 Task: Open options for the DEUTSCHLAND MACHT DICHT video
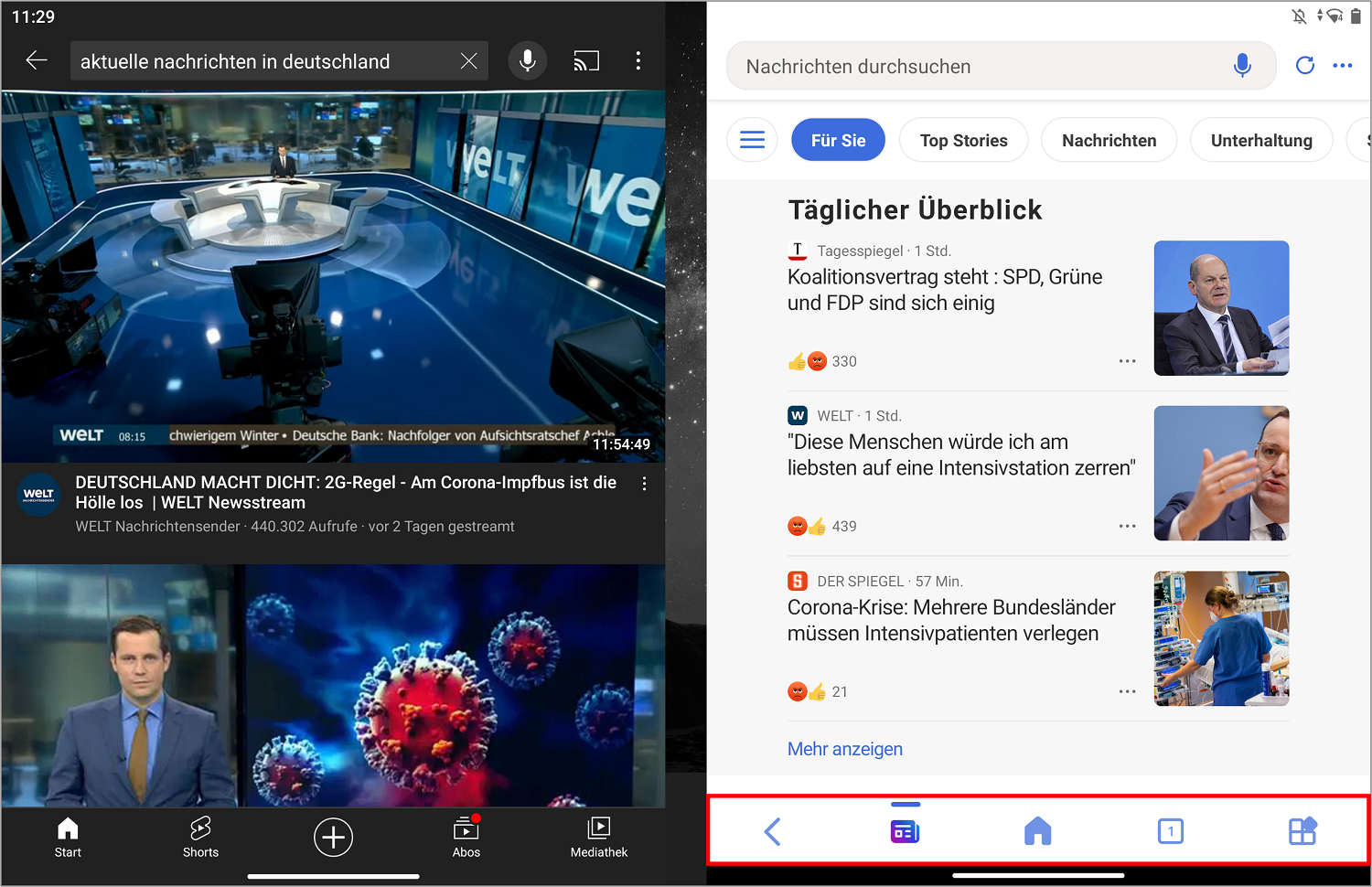[x=645, y=484]
